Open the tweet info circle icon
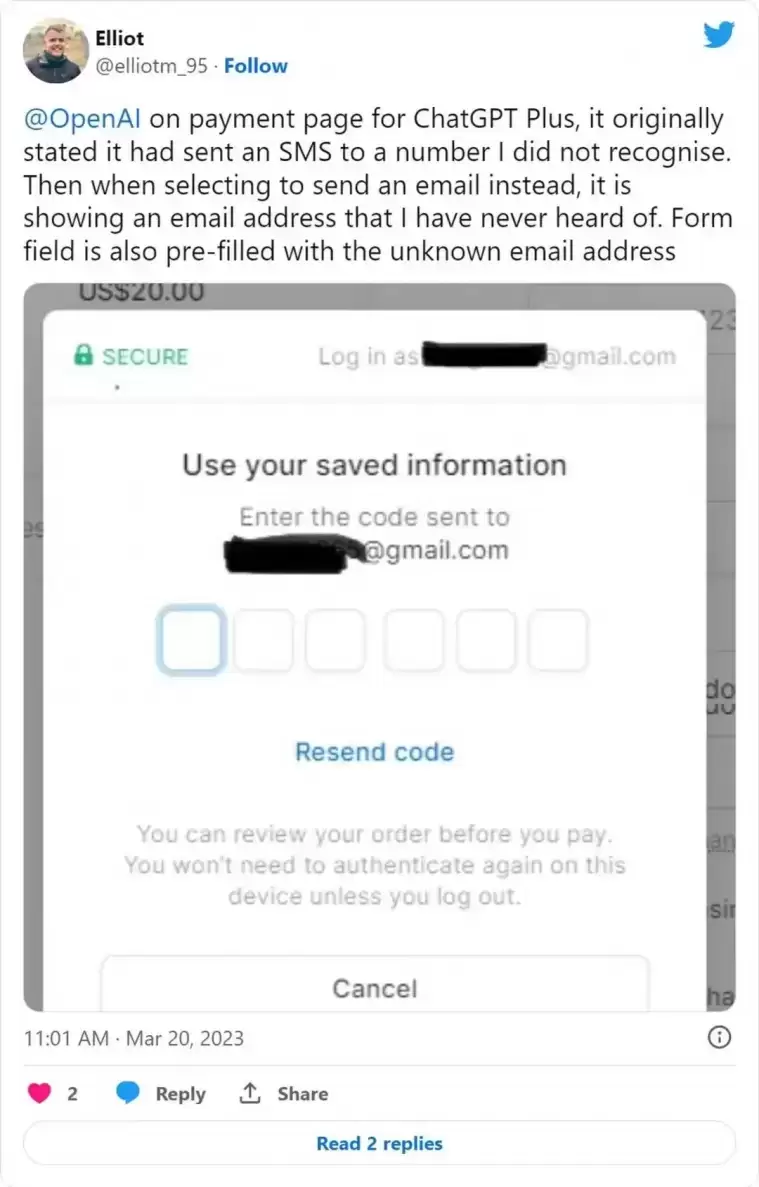The height and width of the screenshot is (1187, 759). (719, 1037)
